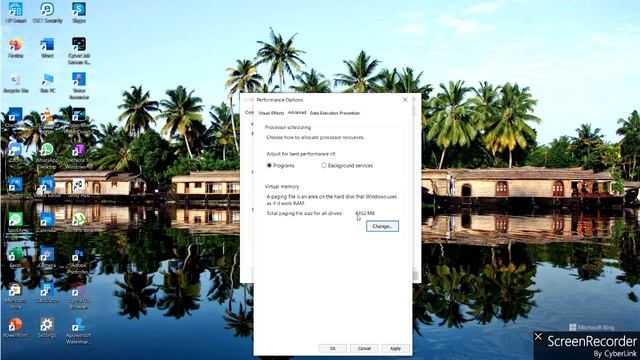Select the This PC desktop icon
The height and width of the screenshot is (360, 640).
point(47,83)
